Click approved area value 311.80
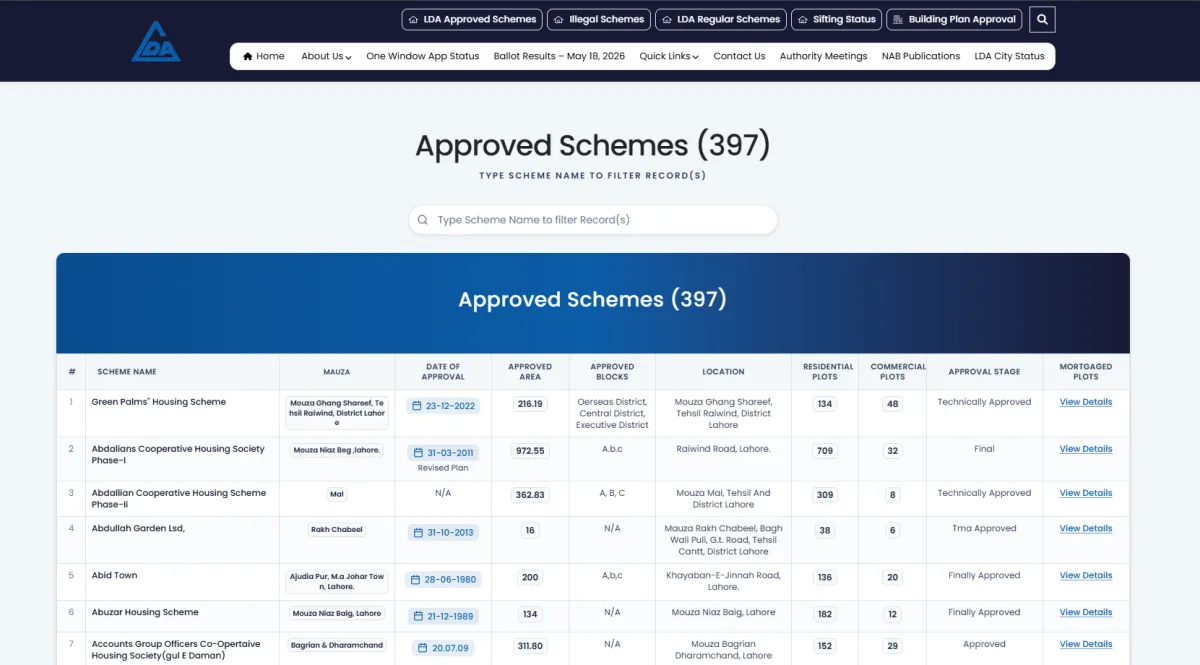 coord(530,646)
